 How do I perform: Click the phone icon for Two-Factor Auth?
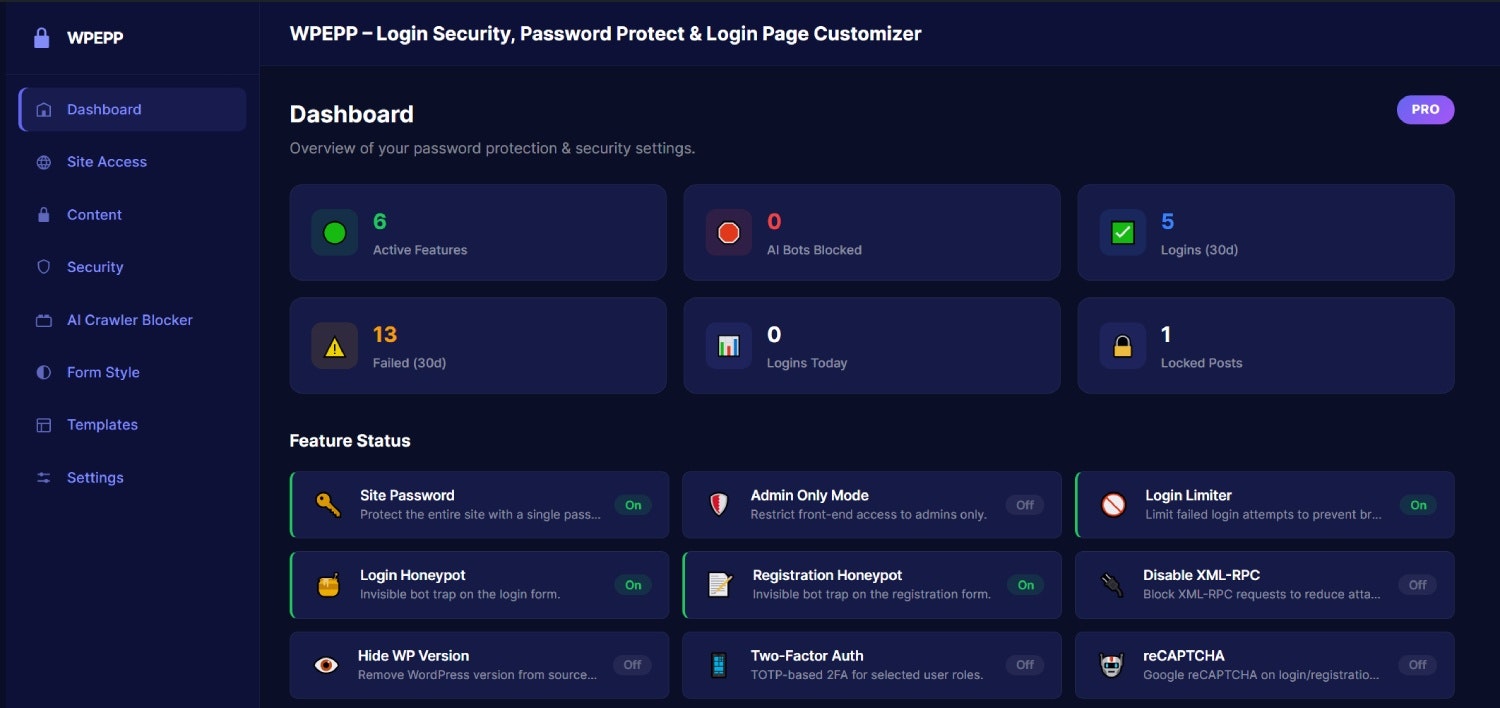pyautogui.click(x=718, y=665)
